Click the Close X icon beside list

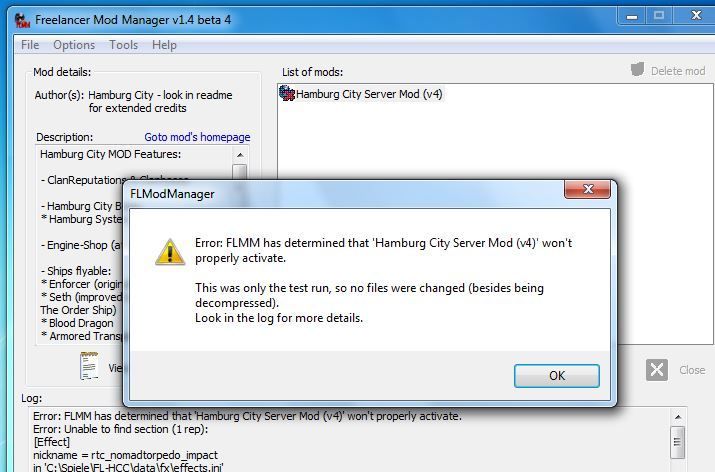coord(657,370)
